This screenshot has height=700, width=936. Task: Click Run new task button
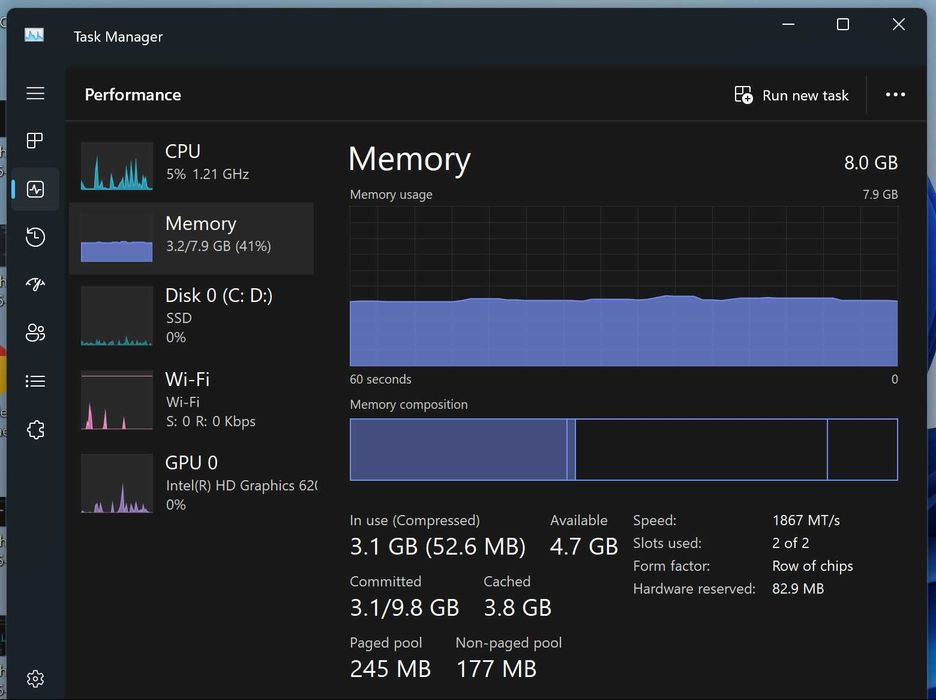click(791, 95)
